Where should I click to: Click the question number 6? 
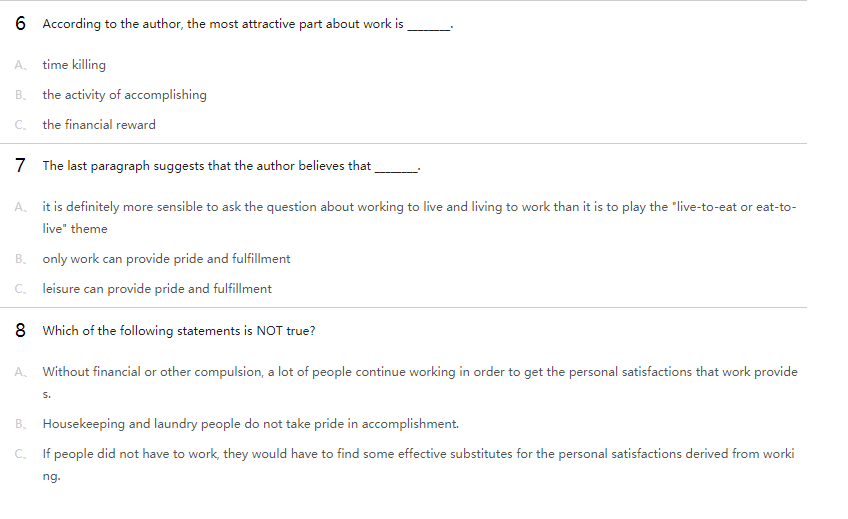(21, 24)
